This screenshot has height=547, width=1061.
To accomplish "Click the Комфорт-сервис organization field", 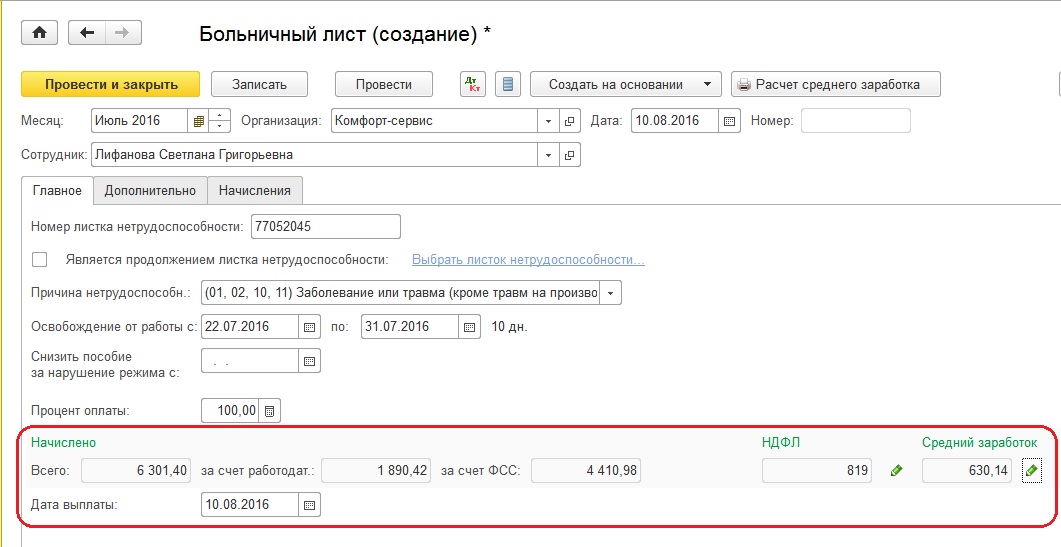I will (x=435, y=121).
